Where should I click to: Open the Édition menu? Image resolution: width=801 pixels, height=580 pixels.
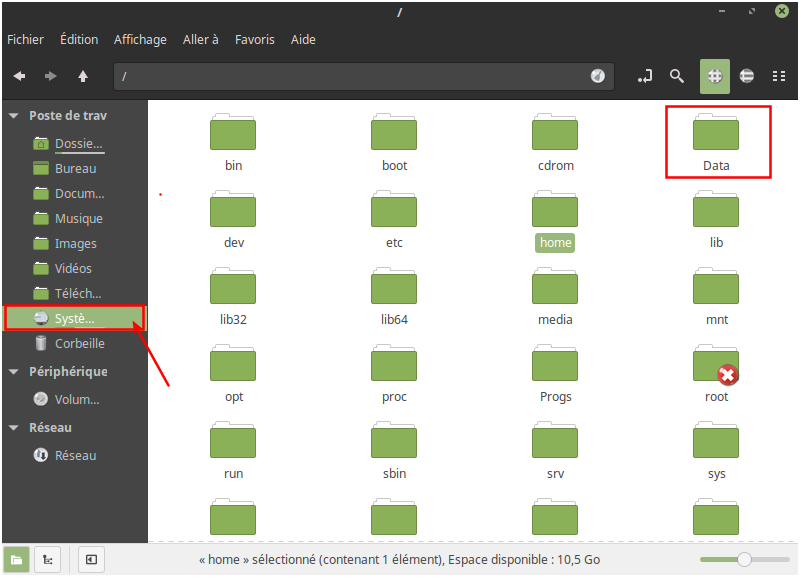coord(79,39)
